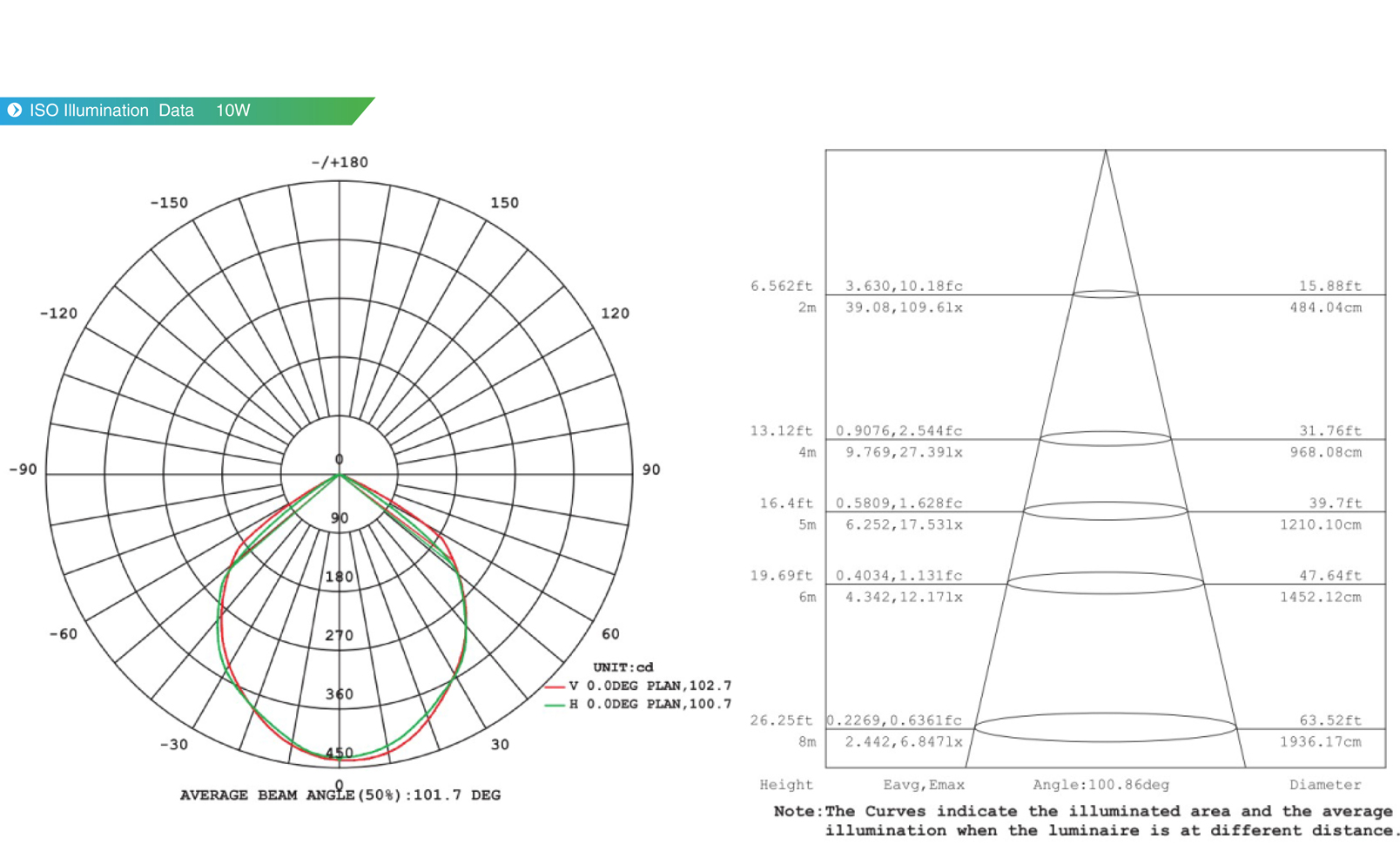Viewport: 1400px width, 845px height.
Task: Click the 'Diameter' column label
Action: tap(1326, 785)
